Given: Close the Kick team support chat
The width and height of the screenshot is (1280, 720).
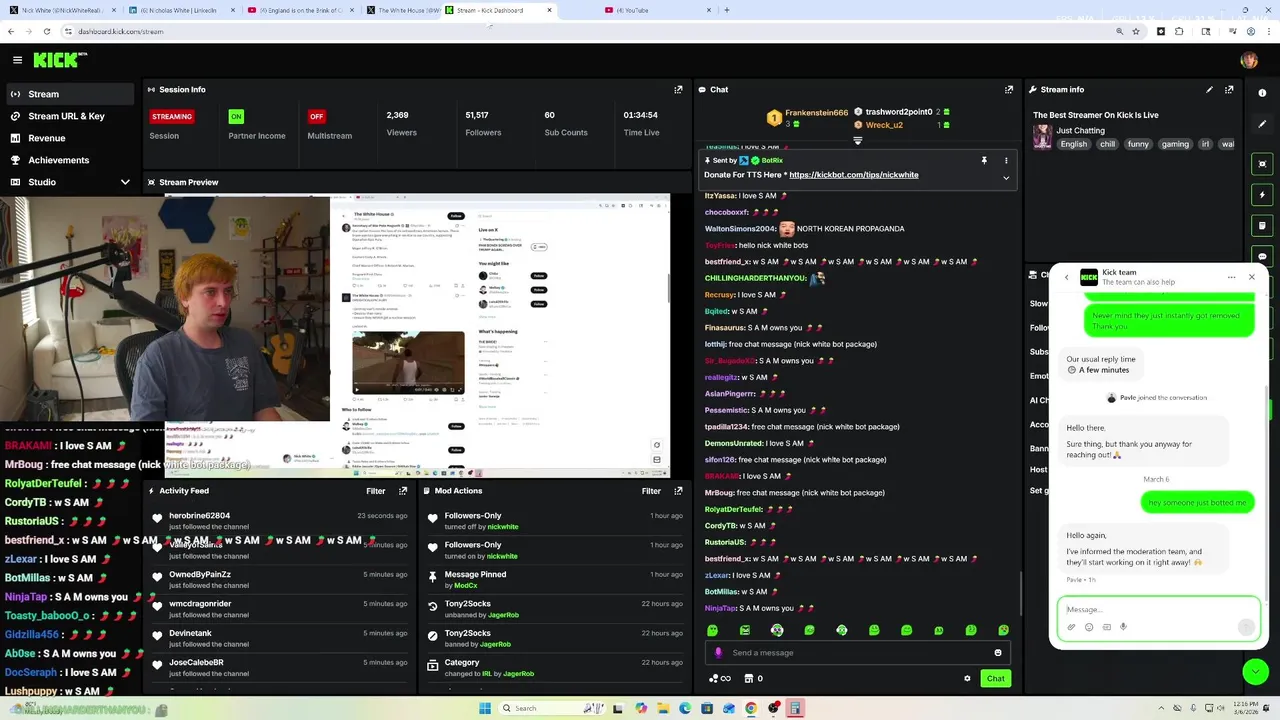Looking at the screenshot, I should point(1251,277).
